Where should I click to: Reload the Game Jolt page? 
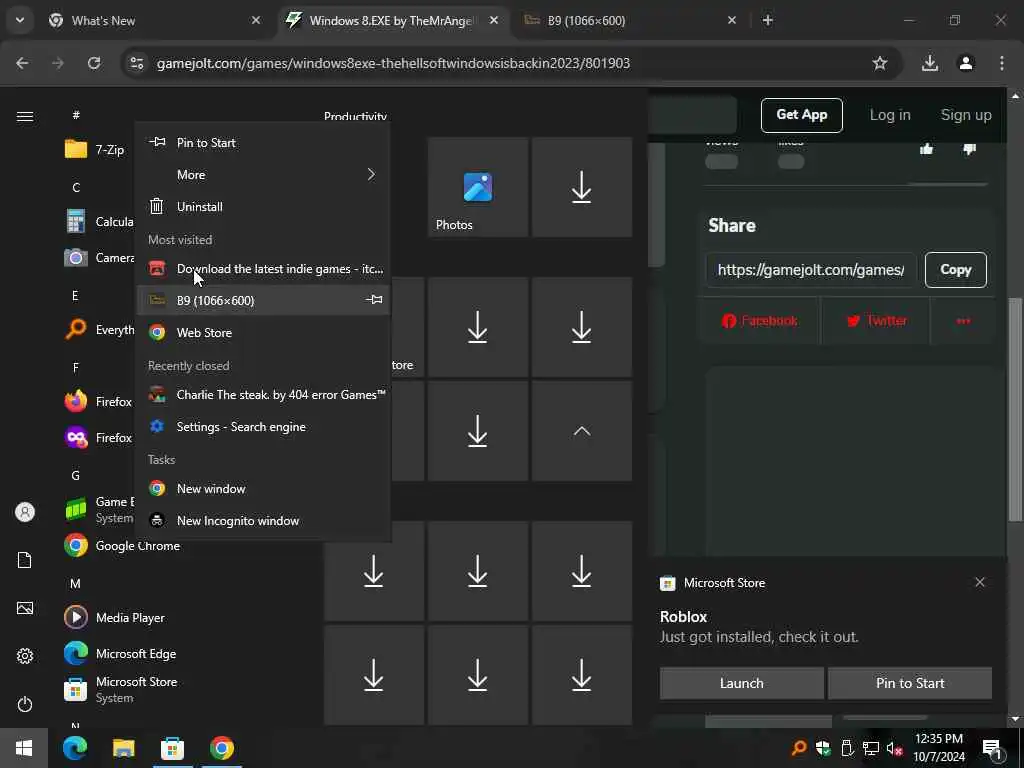[x=94, y=63]
